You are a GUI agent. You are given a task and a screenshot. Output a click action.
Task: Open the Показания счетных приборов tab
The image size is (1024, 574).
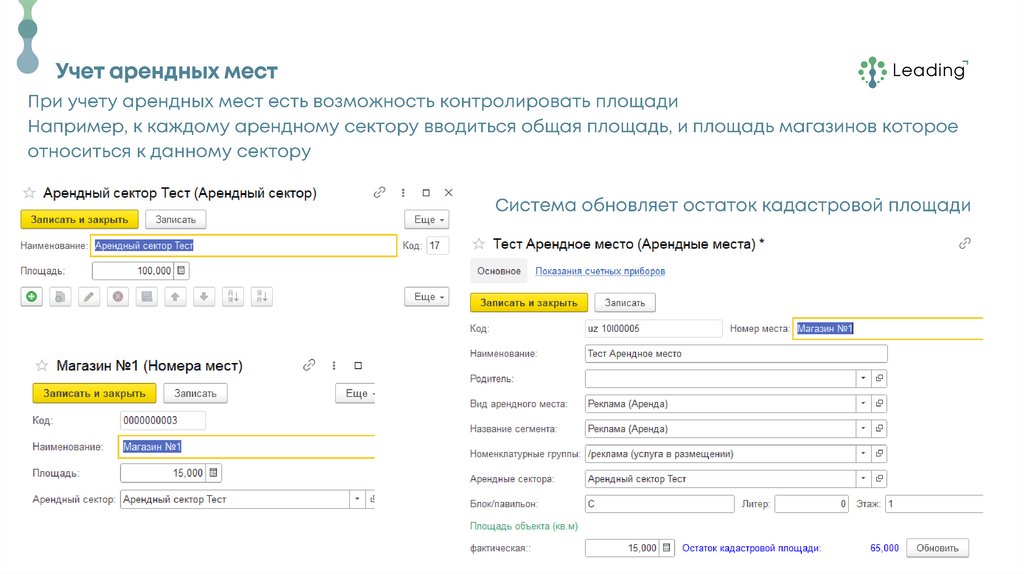pos(600,271)
